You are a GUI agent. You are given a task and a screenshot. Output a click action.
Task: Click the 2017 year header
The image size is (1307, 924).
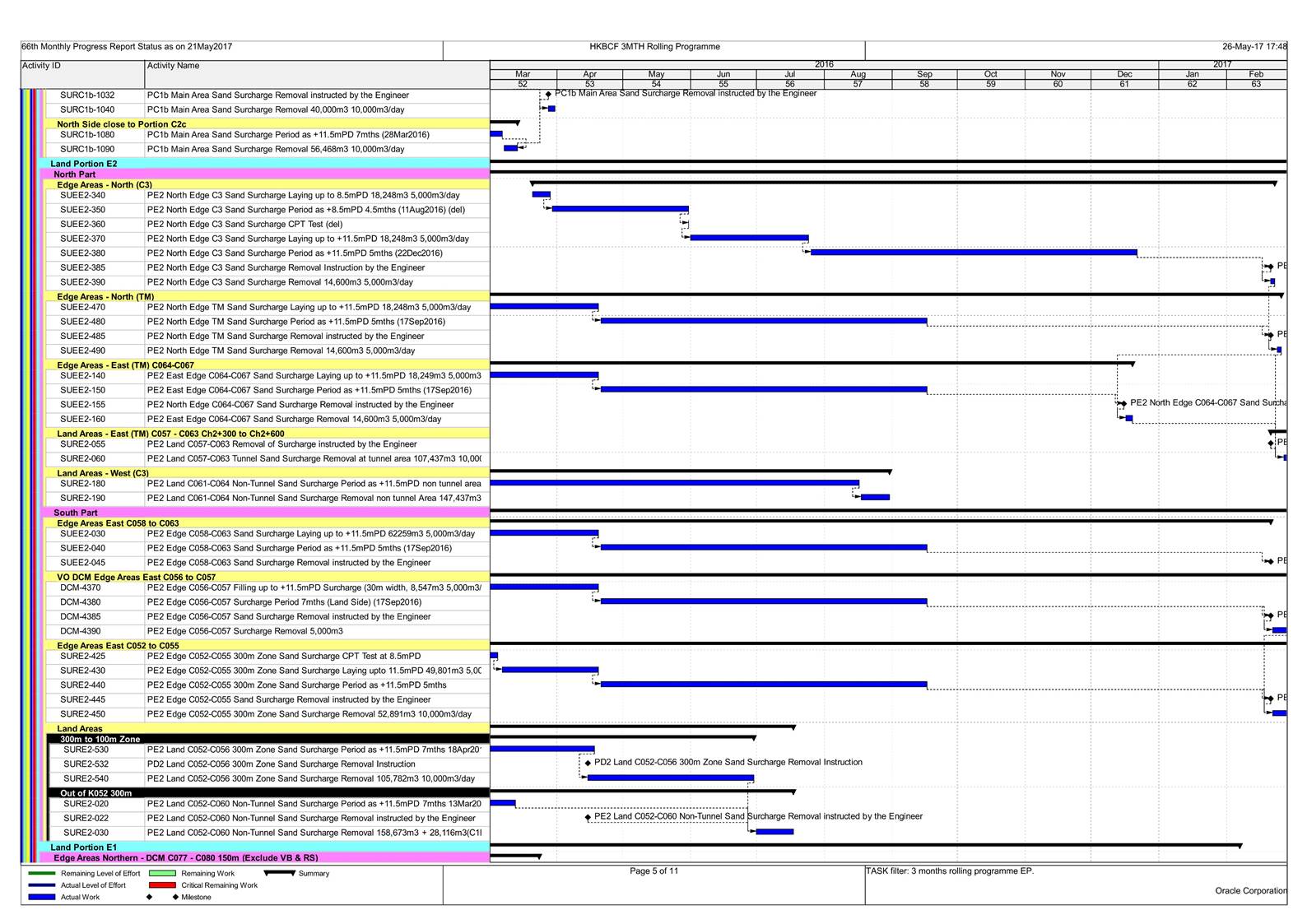[x=1222, y=64]
